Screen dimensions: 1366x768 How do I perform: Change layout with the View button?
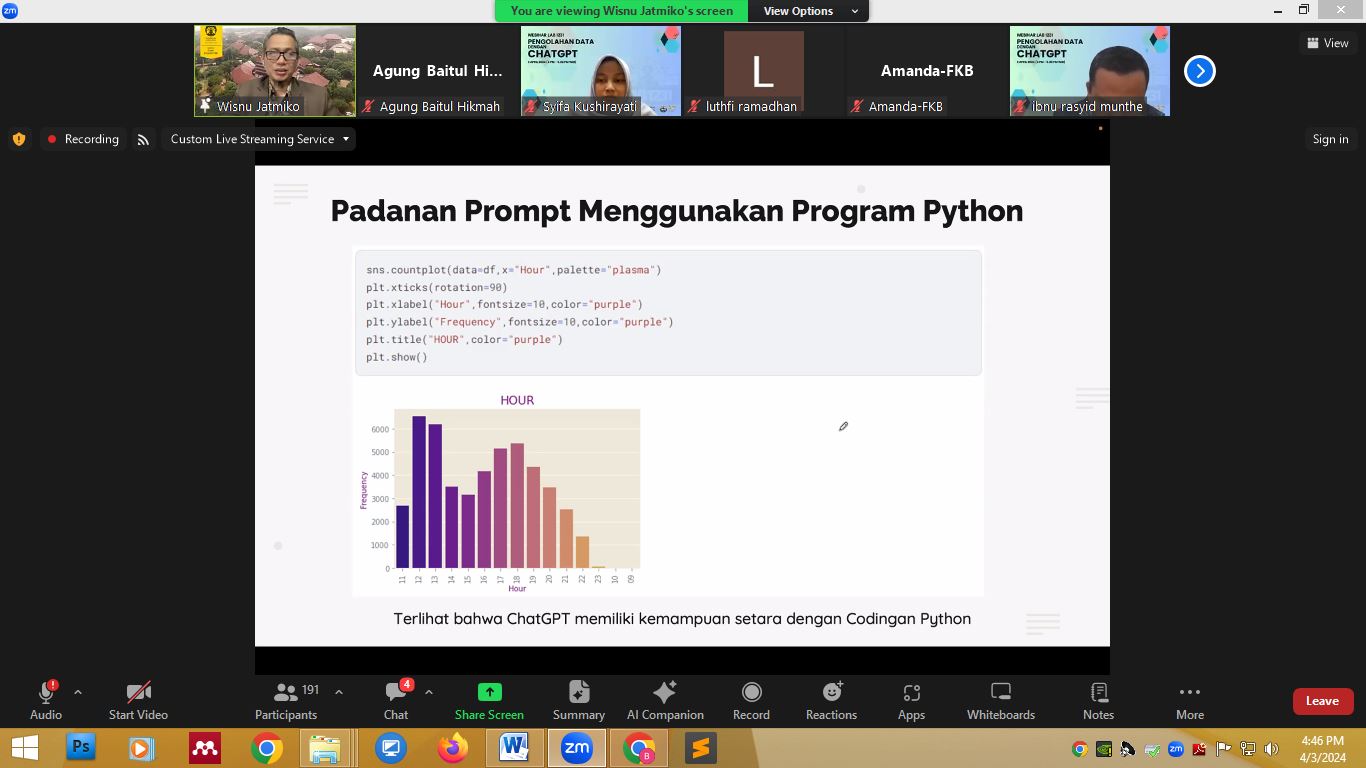click(x=1327, y=43)
